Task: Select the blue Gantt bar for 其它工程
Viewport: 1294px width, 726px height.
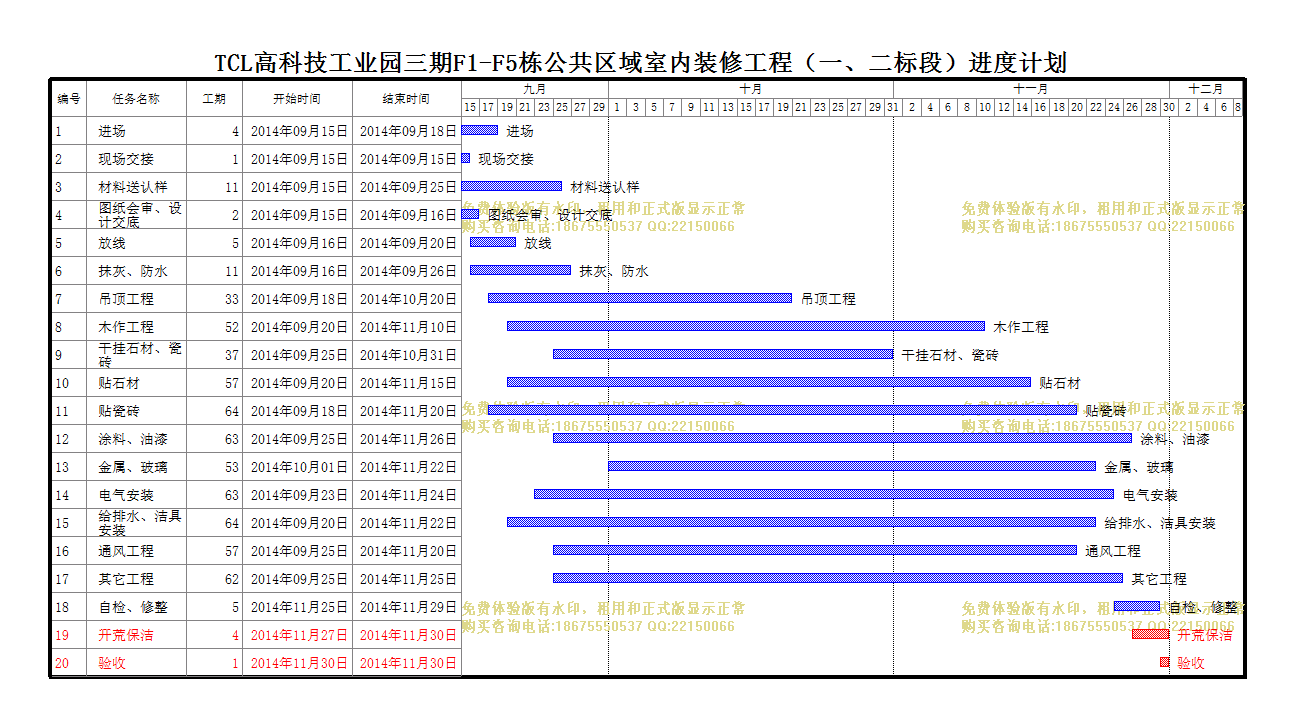Action: pyautogui.click(x=838, y=578)
